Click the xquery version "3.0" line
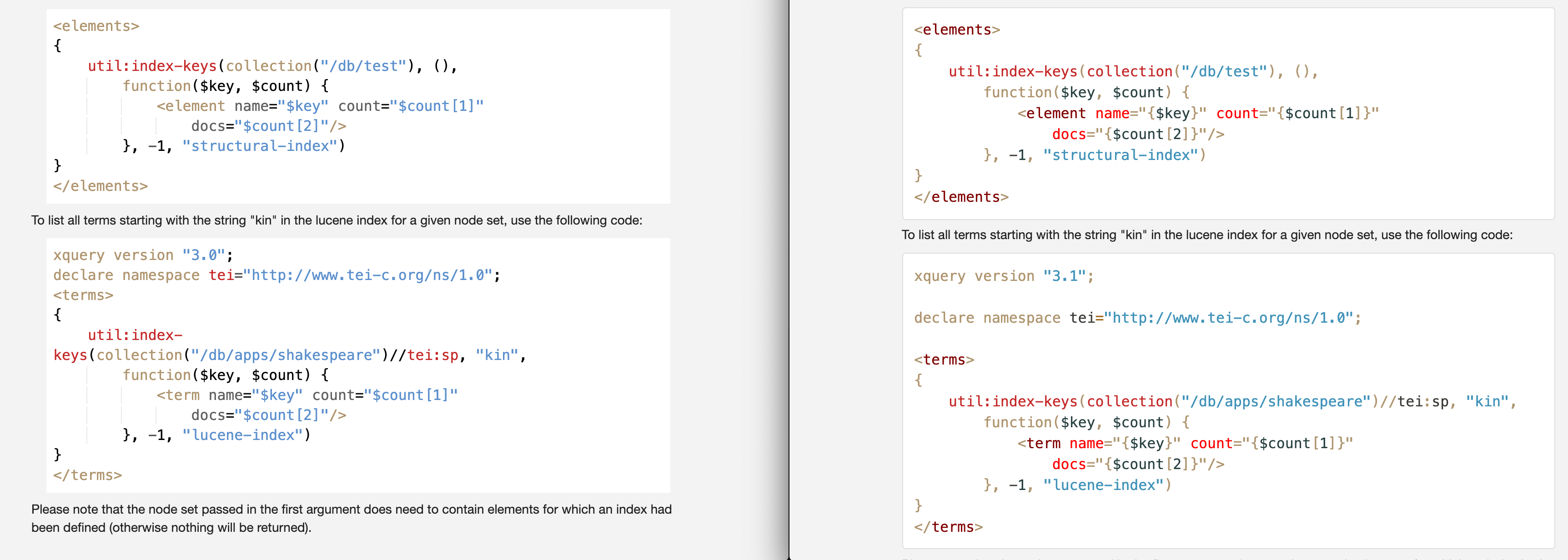This screenshot has width=1568, height=560. [142, 255]
